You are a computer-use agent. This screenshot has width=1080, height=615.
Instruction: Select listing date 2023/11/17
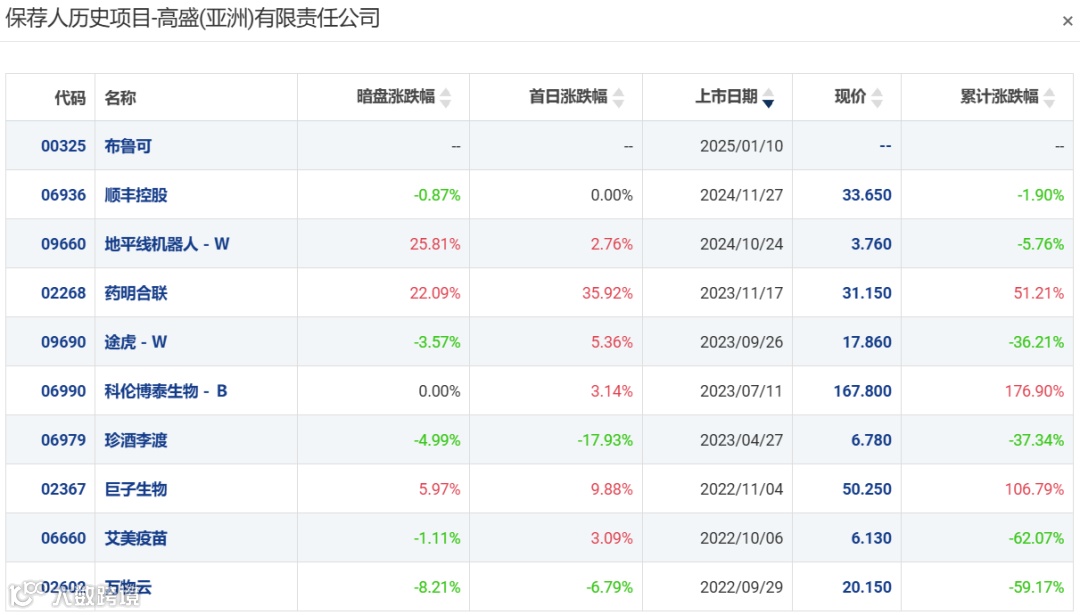[741, 293]
